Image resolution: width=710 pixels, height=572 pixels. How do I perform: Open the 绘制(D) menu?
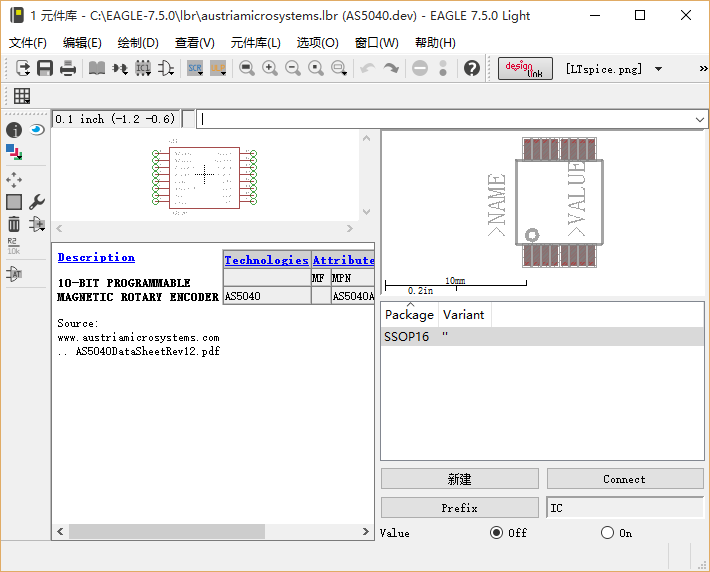pos(138,43)
